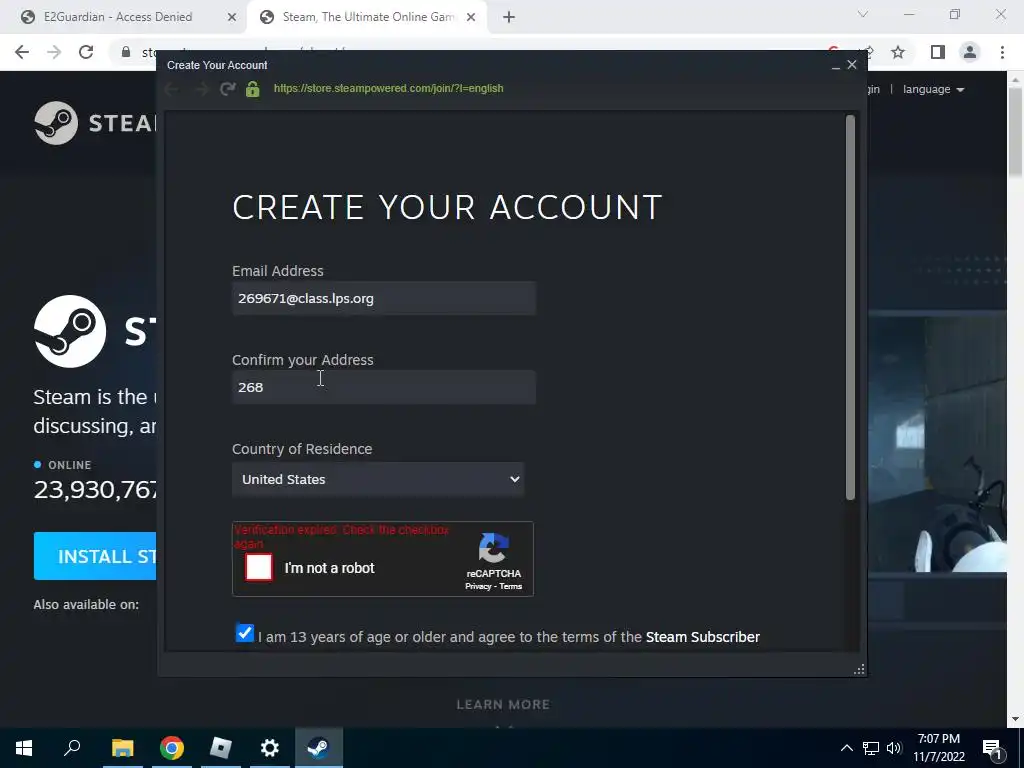Close the Create Your Account window

point(852,65)
